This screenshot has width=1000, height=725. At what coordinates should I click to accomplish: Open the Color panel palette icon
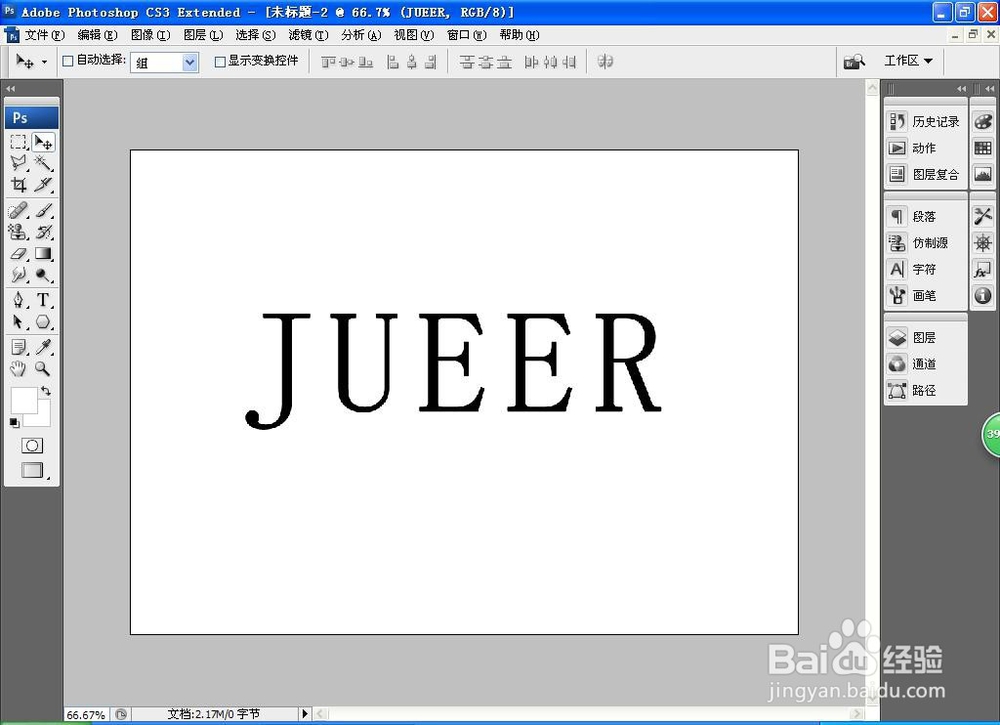pos(983,121)
